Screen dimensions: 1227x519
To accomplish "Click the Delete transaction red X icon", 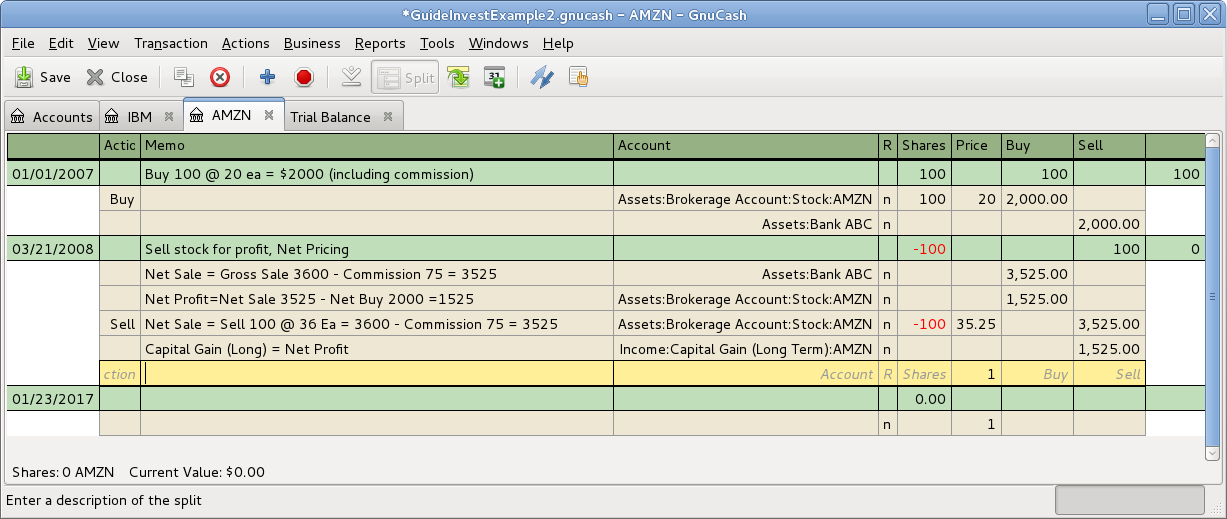I will click(219, 77).
